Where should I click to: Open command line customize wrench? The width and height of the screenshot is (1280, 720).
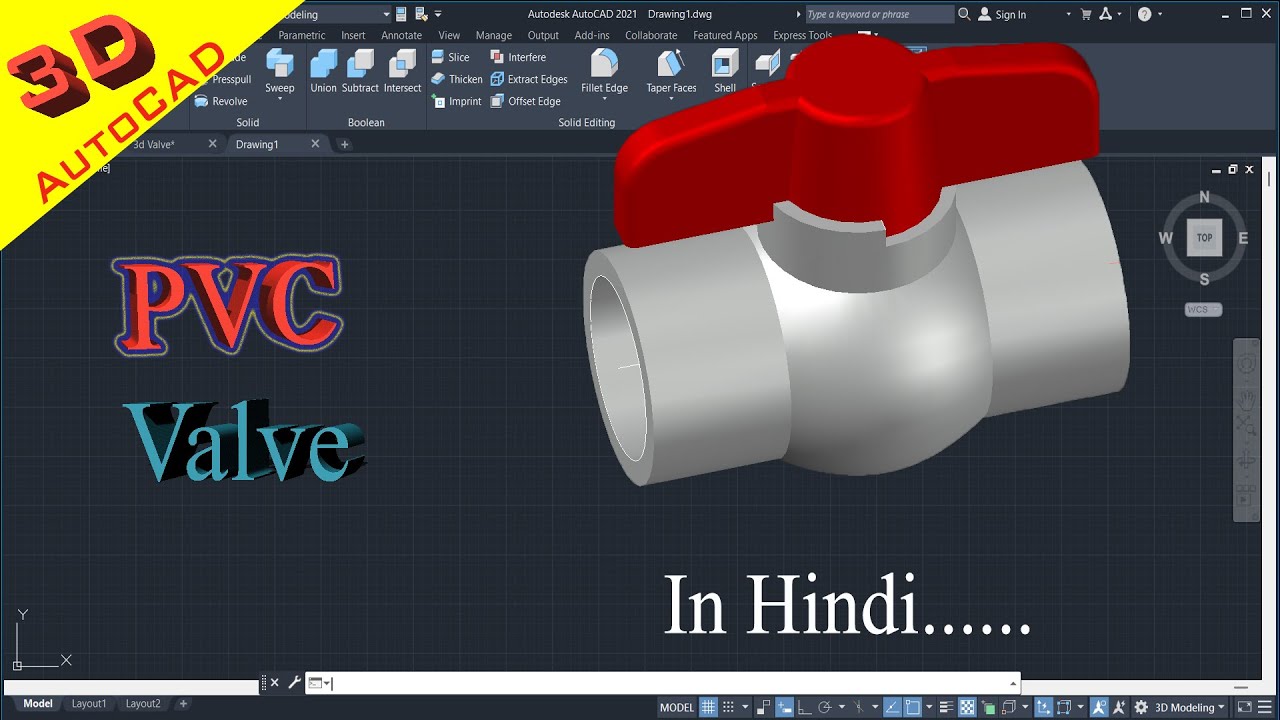click(x=294, y=683)
